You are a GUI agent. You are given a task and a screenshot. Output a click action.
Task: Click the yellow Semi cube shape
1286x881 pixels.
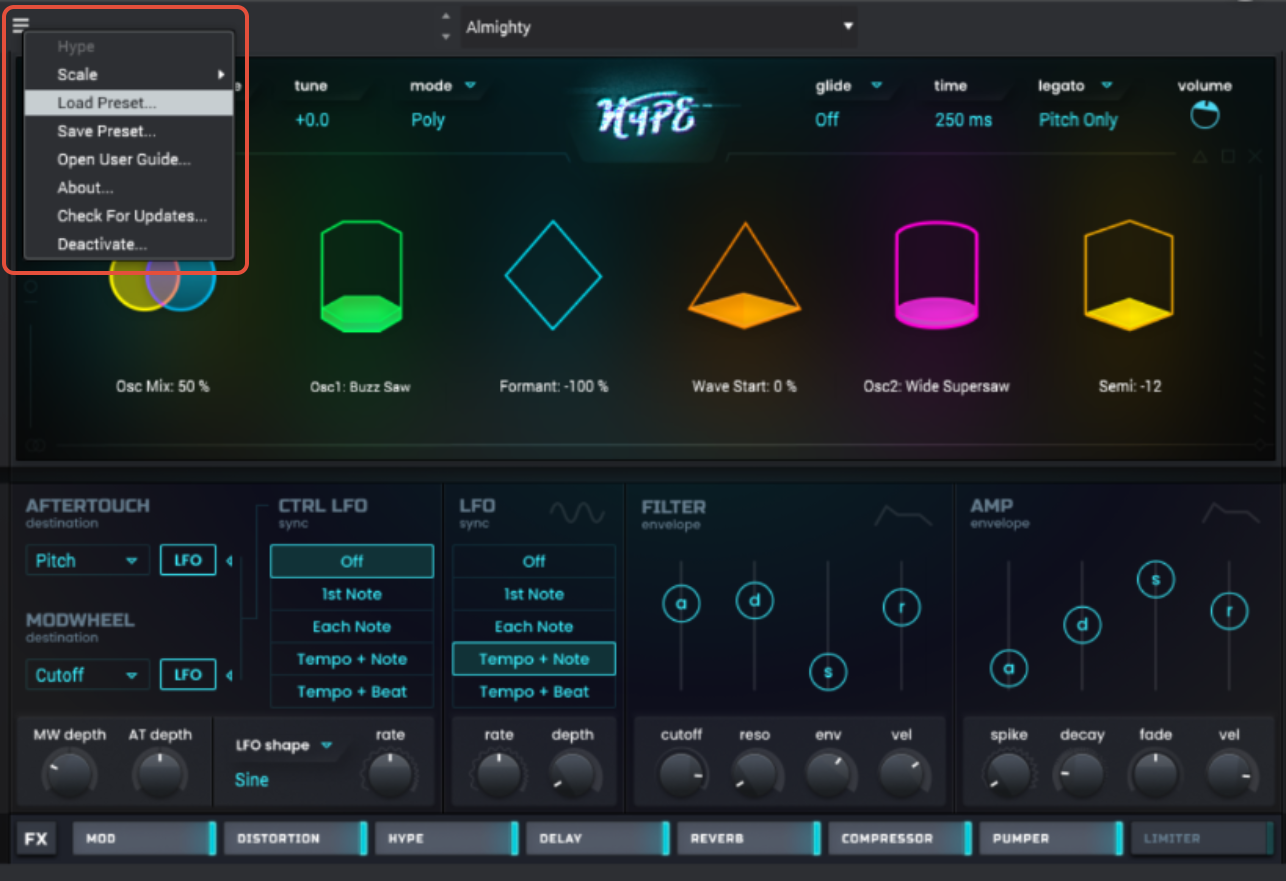[x=1129, y=276]
